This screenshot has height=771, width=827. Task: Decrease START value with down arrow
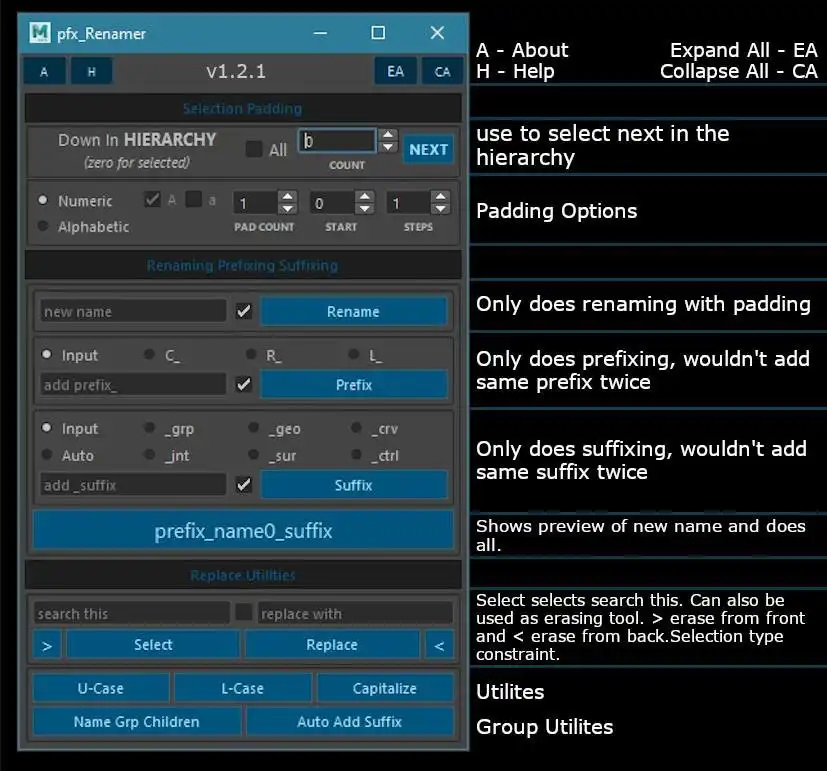click(364, 209)
